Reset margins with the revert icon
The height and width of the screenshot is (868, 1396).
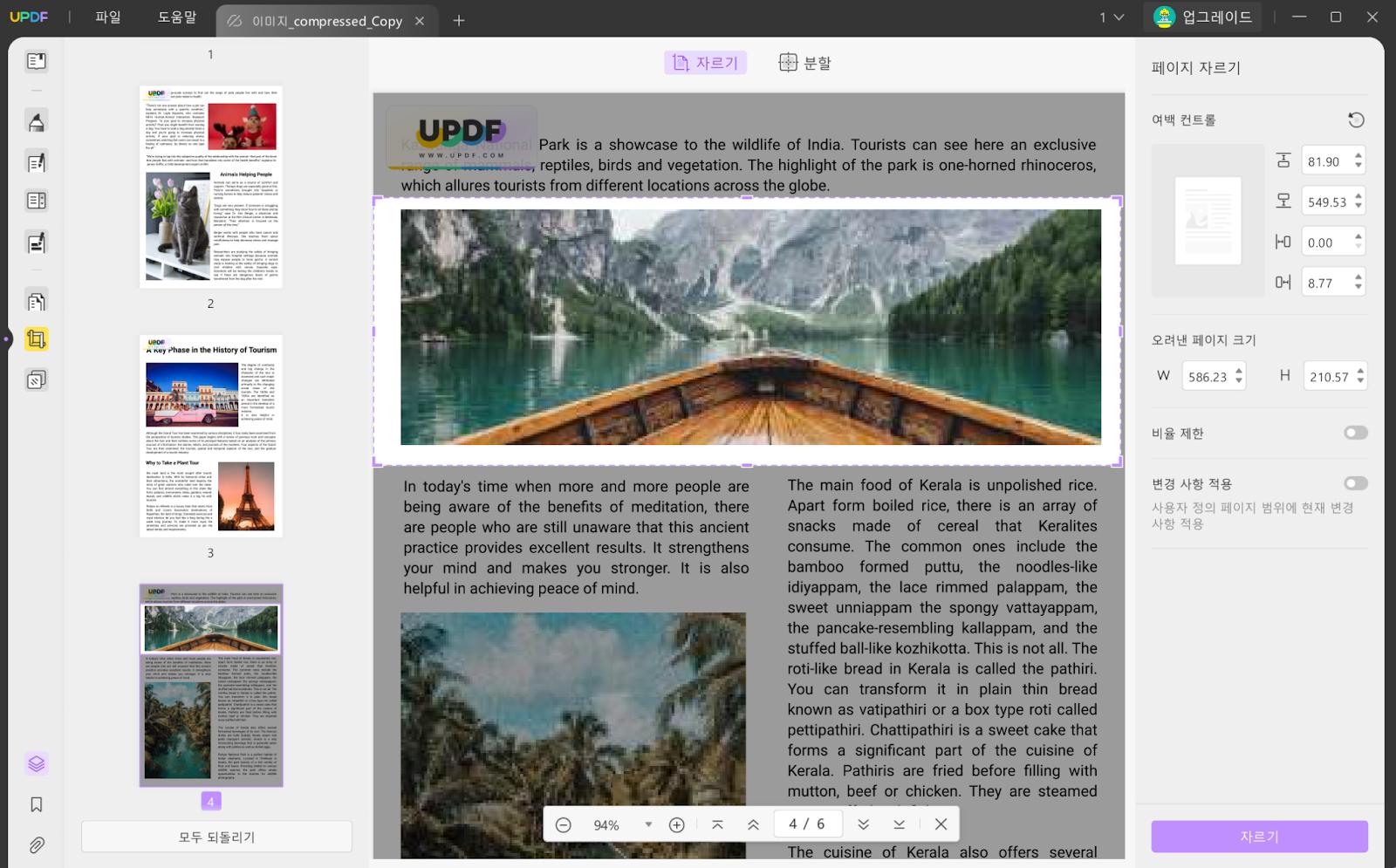pos(1356,120)
